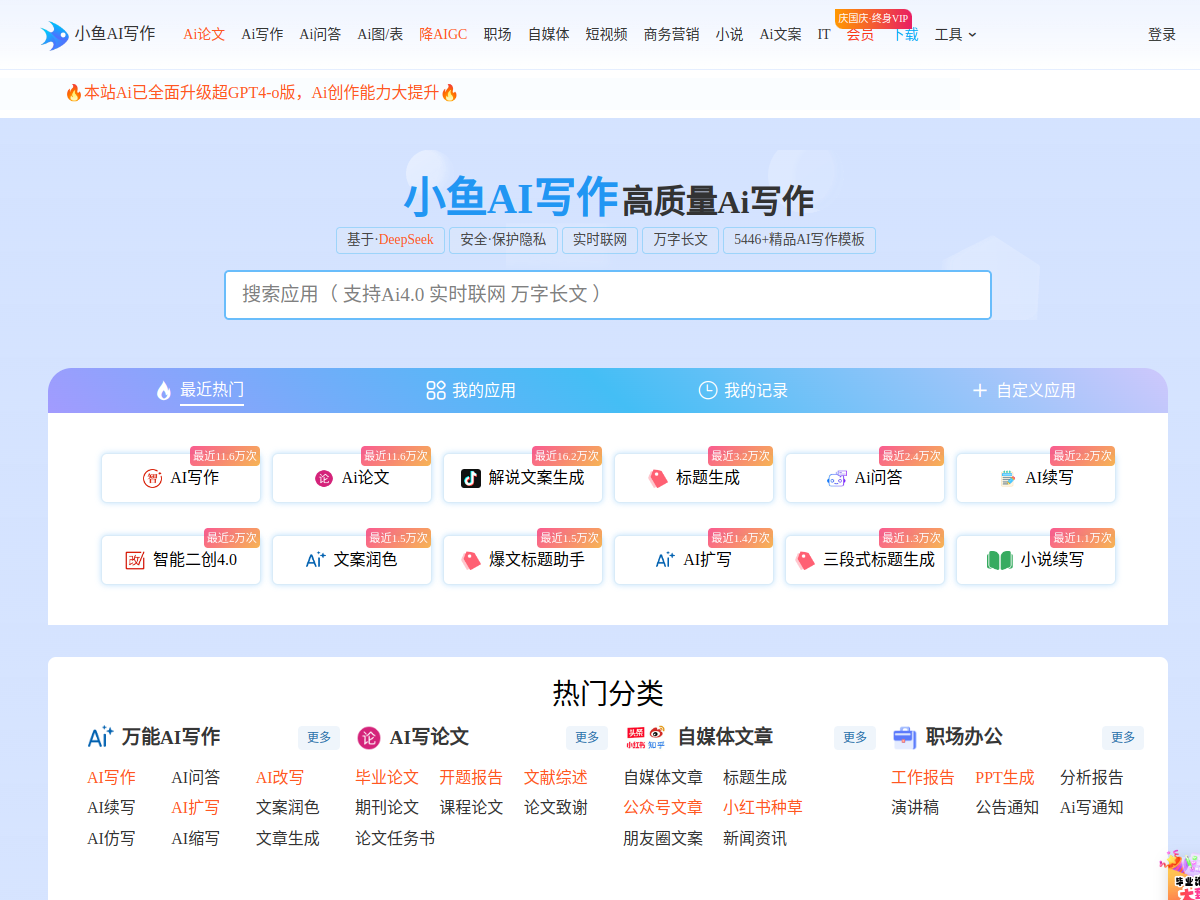Click the plus icon on 自定义应用 tab
This screenshot has width=1200, height=900.
click(x=980, y=390)
